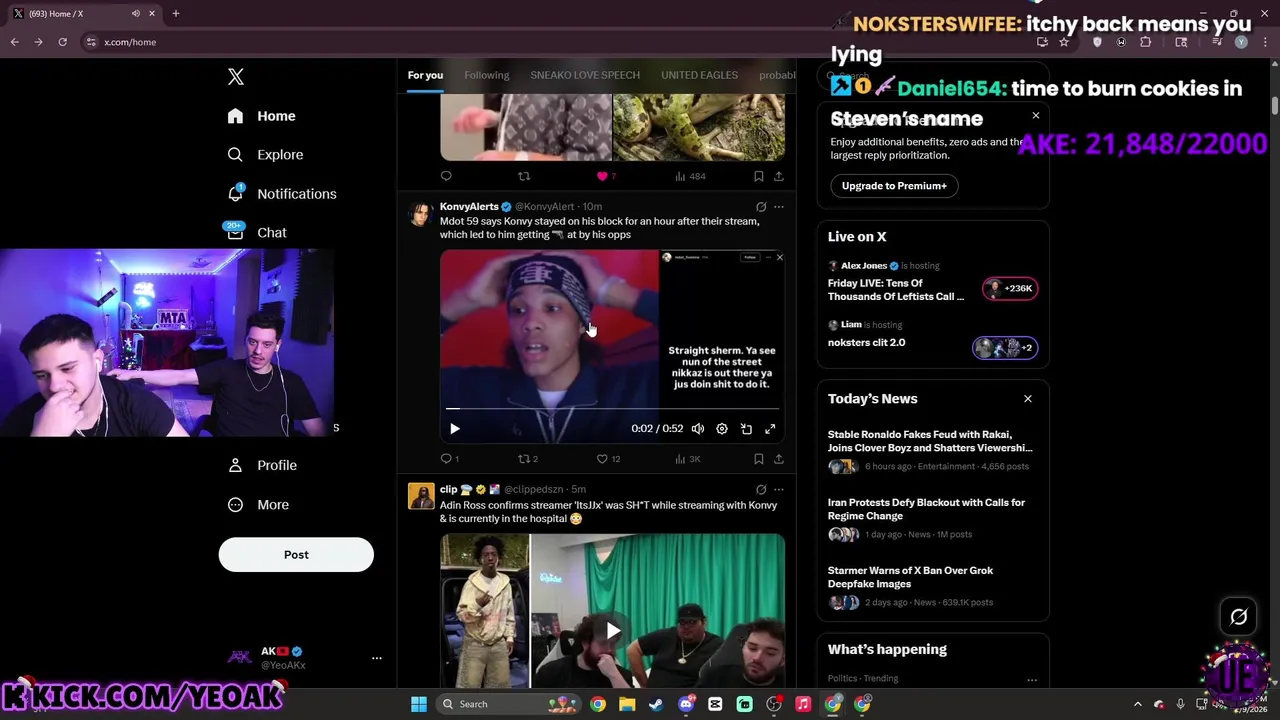This screenshot has width=1280, height=720.
Task: Close the expanded video overlay X
Action: click(780, 258)
